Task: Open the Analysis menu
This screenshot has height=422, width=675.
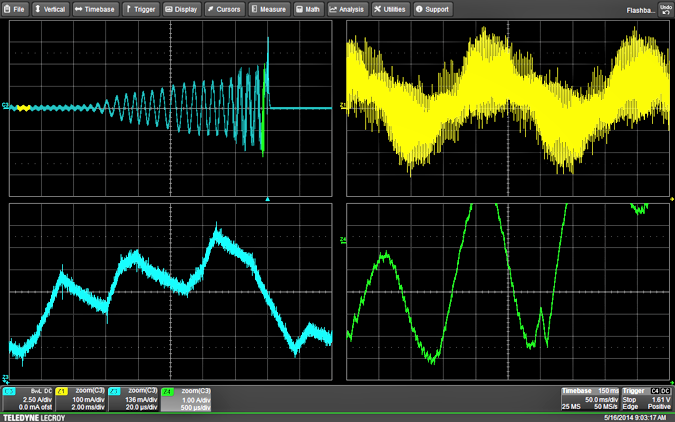Action: (x=347, y=9)
